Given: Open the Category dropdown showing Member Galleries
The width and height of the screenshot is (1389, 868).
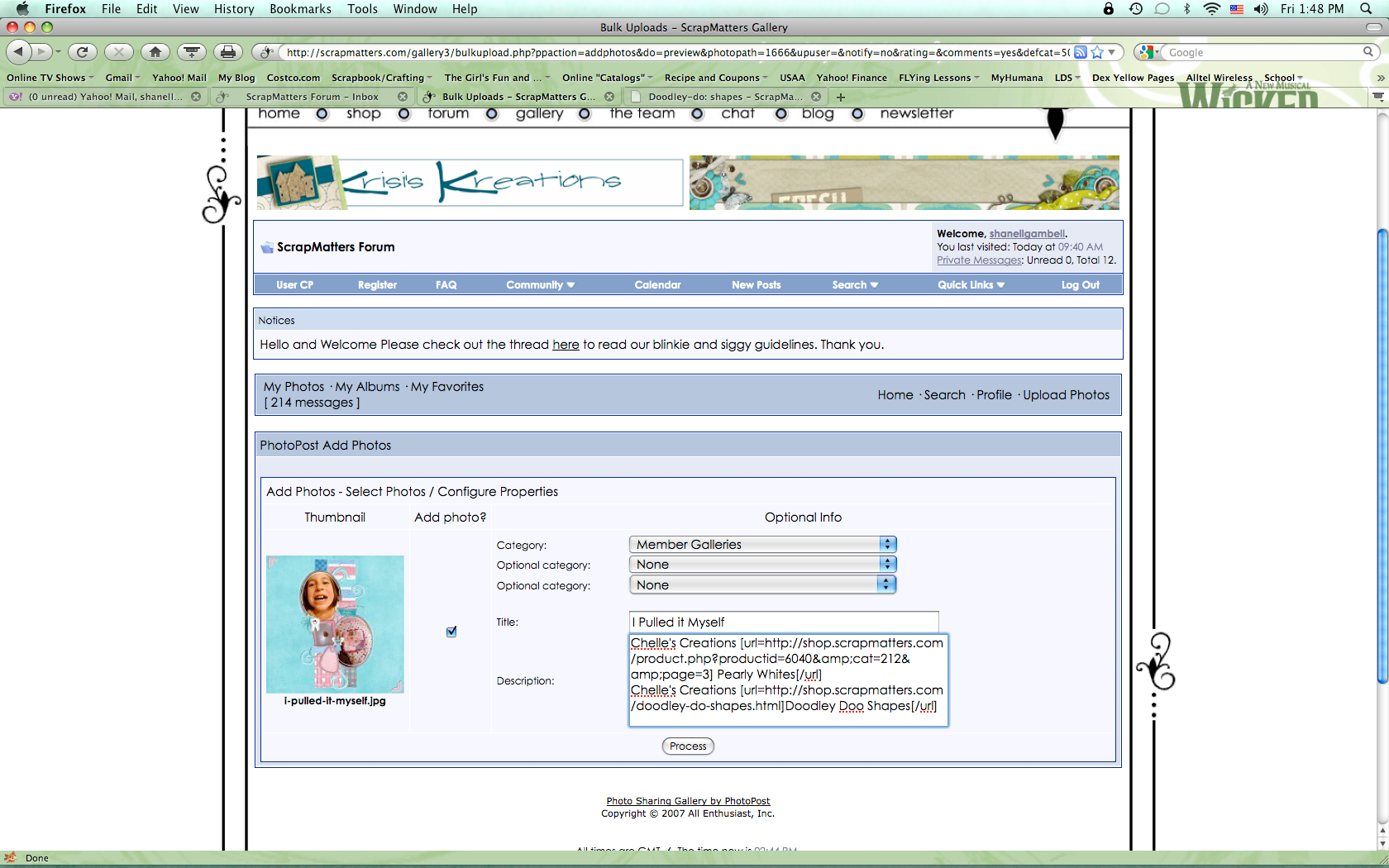Looking at the screenshot, I should click(763, 544).
